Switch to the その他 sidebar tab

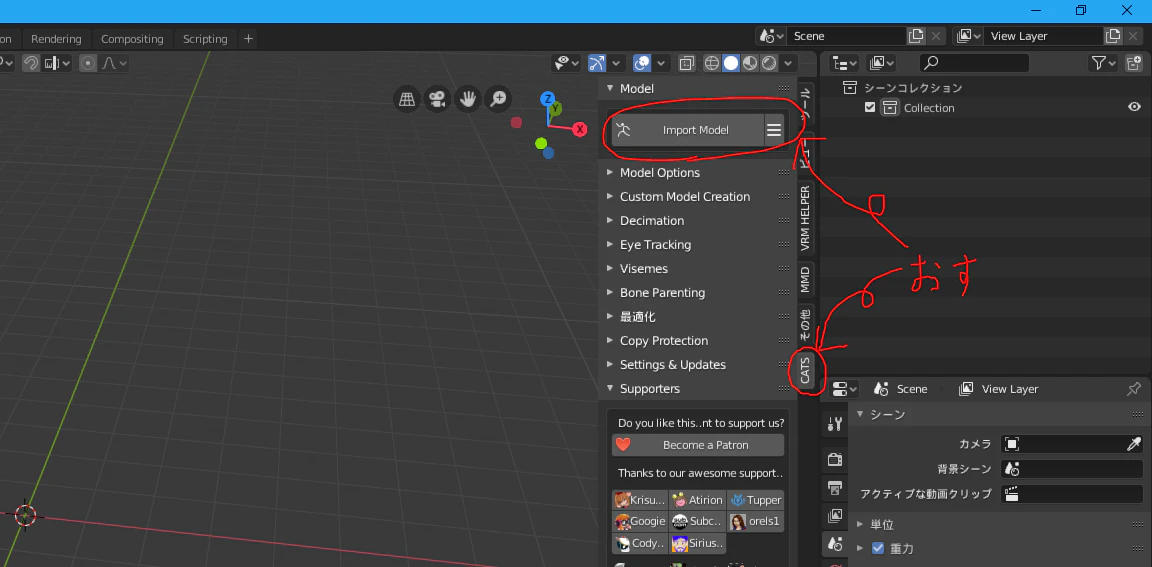coord(806,323)
